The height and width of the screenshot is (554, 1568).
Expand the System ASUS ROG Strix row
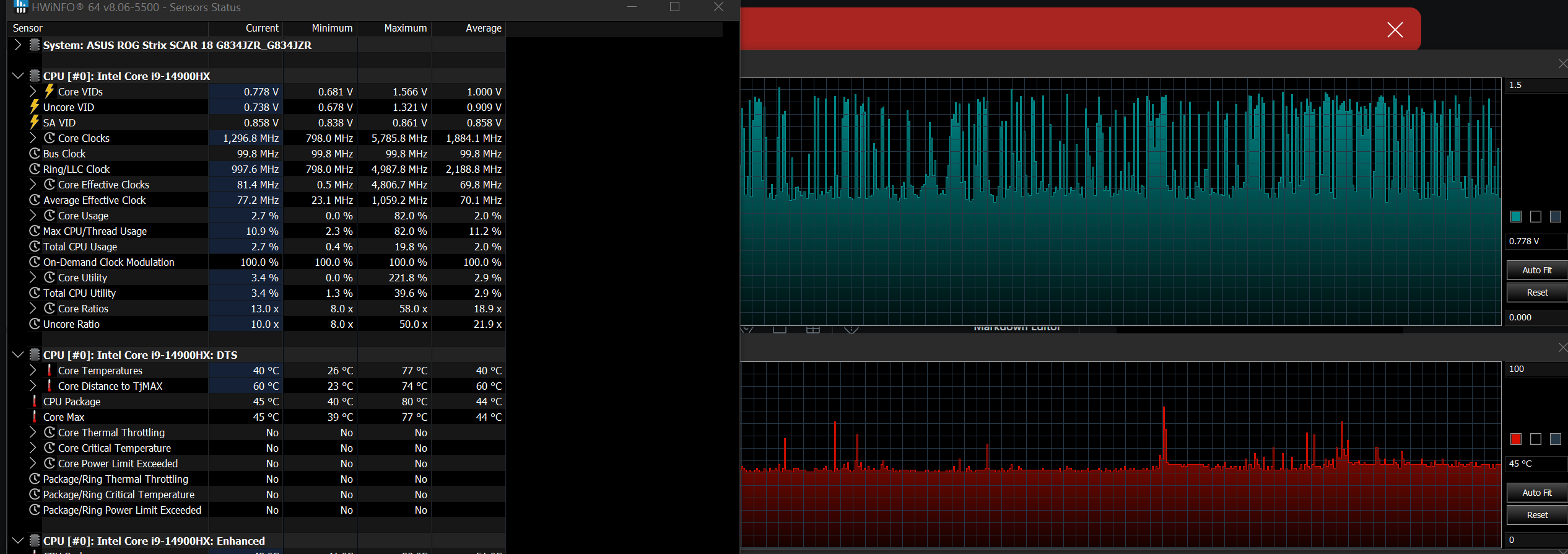point(18,45)
